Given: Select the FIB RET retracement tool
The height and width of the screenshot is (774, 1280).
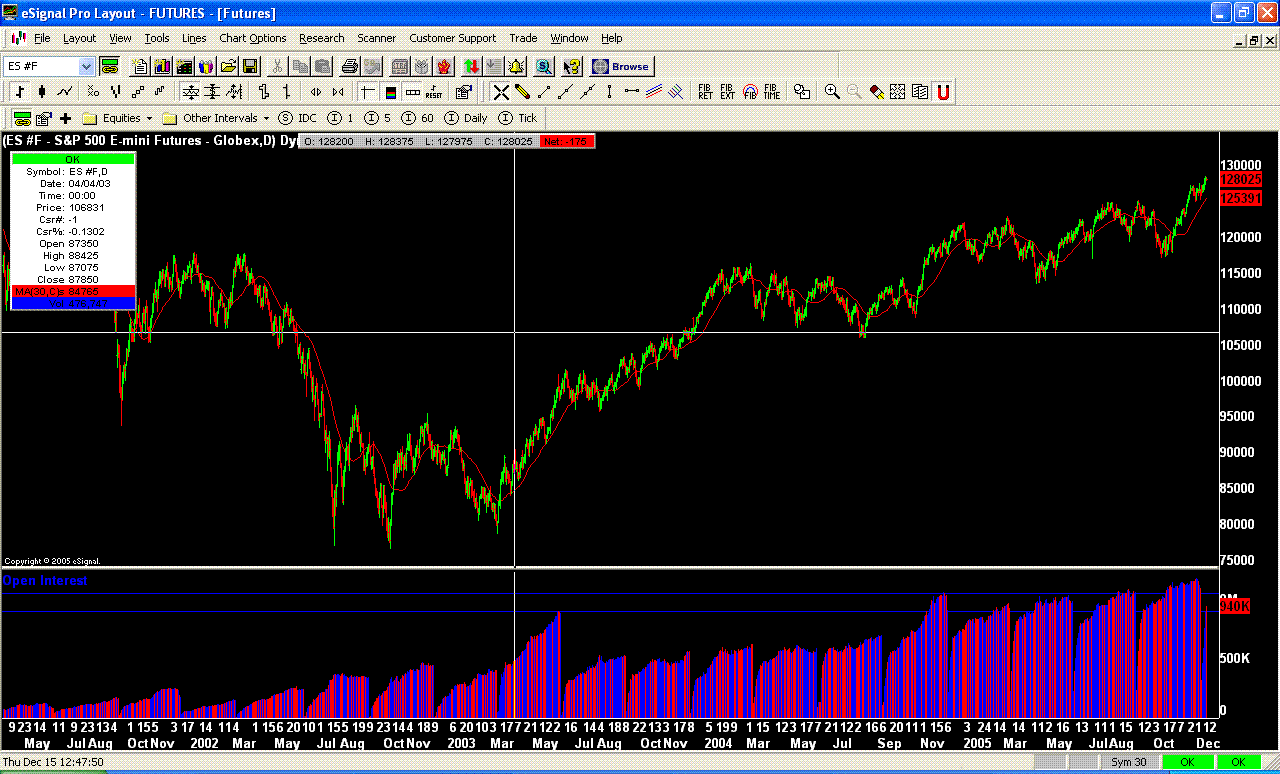Looking at the screenshot, I should point(705,91).
